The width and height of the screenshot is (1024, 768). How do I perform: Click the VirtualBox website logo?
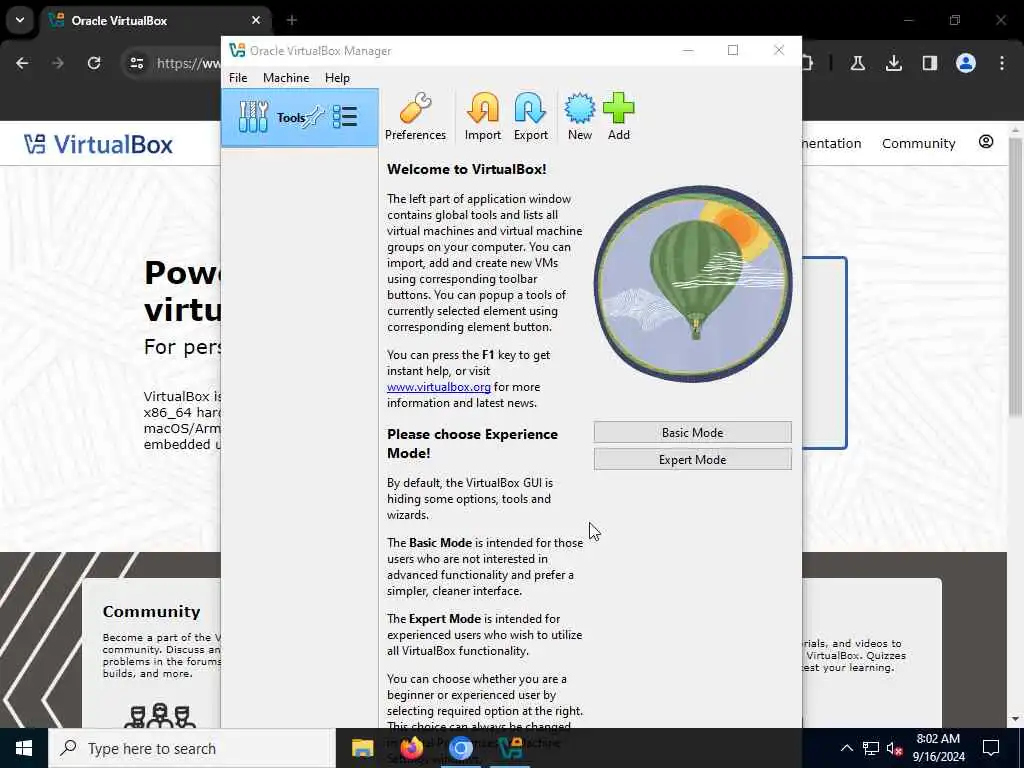click(98, 144)
